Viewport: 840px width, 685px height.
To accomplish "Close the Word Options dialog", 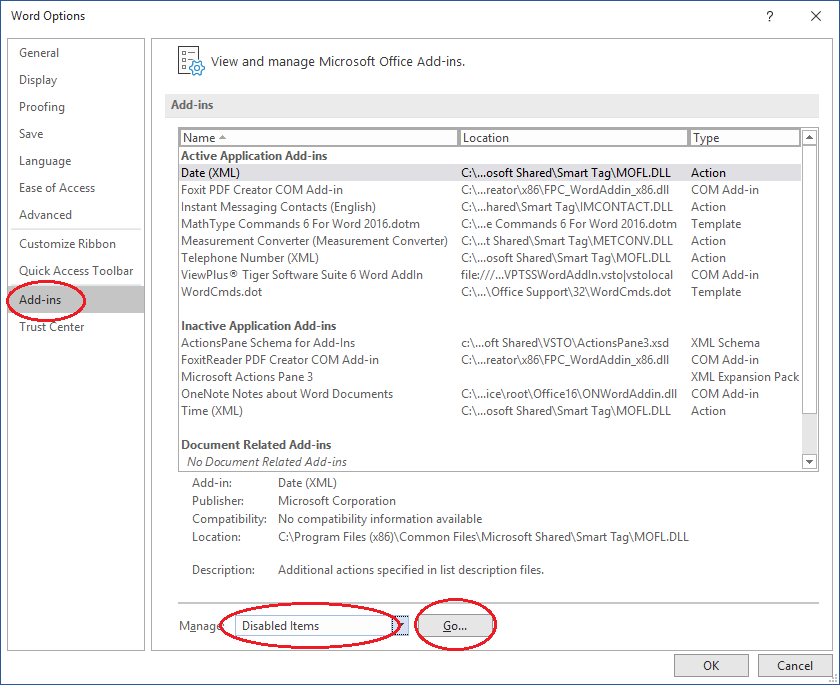I will click(814, 16).
